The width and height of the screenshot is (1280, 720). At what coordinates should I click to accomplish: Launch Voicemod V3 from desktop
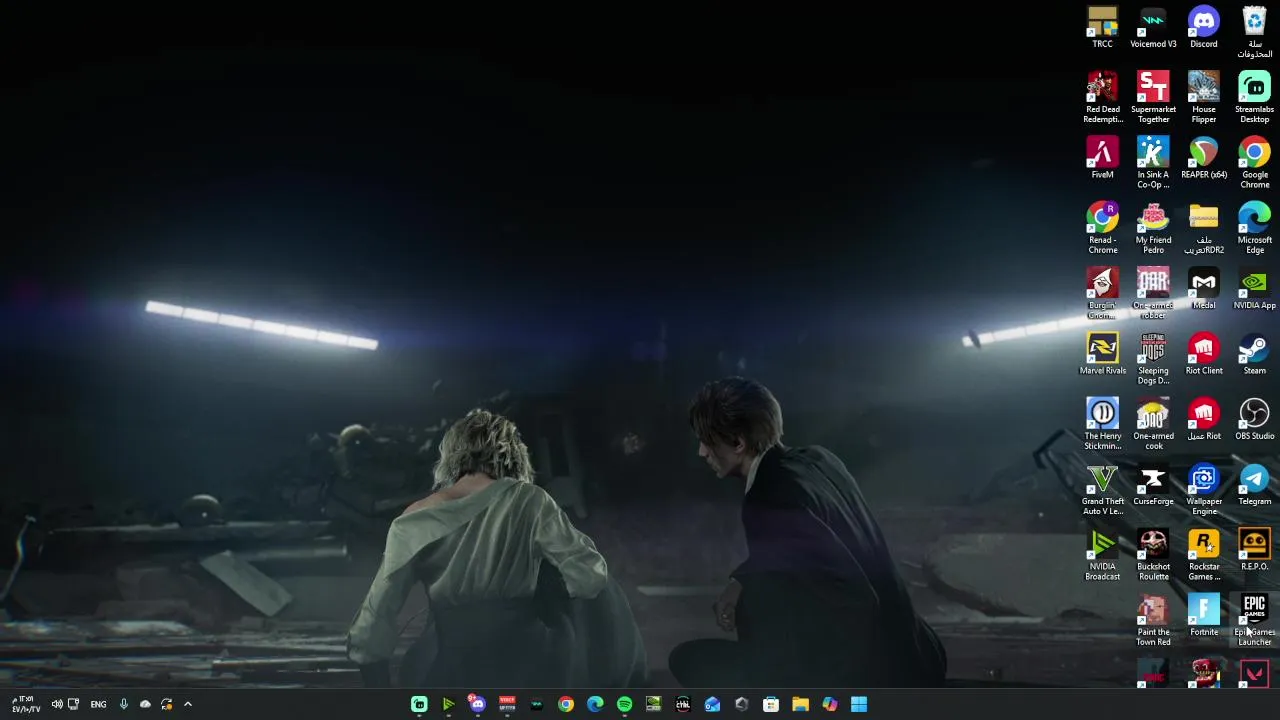[1153, 28]
